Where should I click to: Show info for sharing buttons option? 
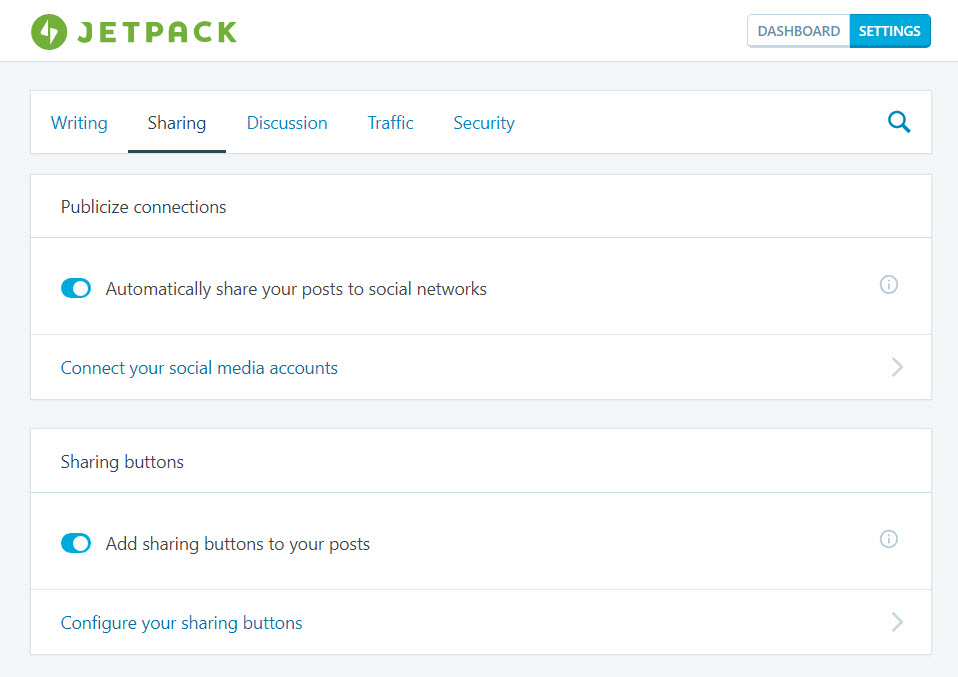[888, 539]
